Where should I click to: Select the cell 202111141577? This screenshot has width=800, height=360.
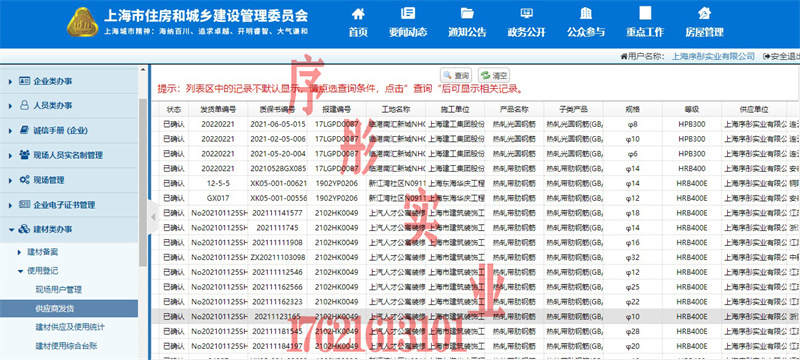(x=278, y=213)
